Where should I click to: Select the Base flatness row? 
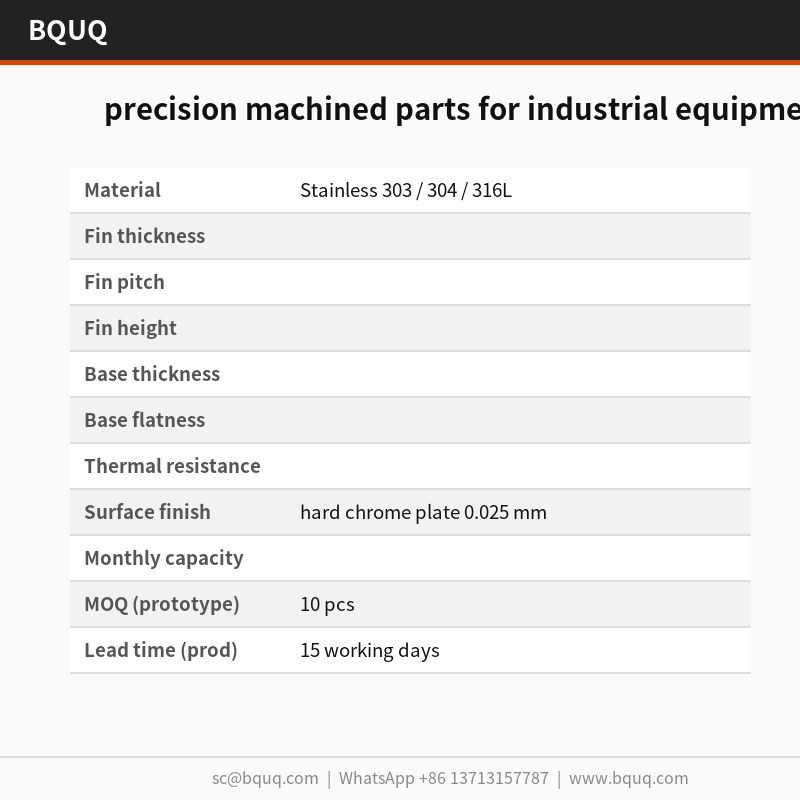click(x=410, y=420)
